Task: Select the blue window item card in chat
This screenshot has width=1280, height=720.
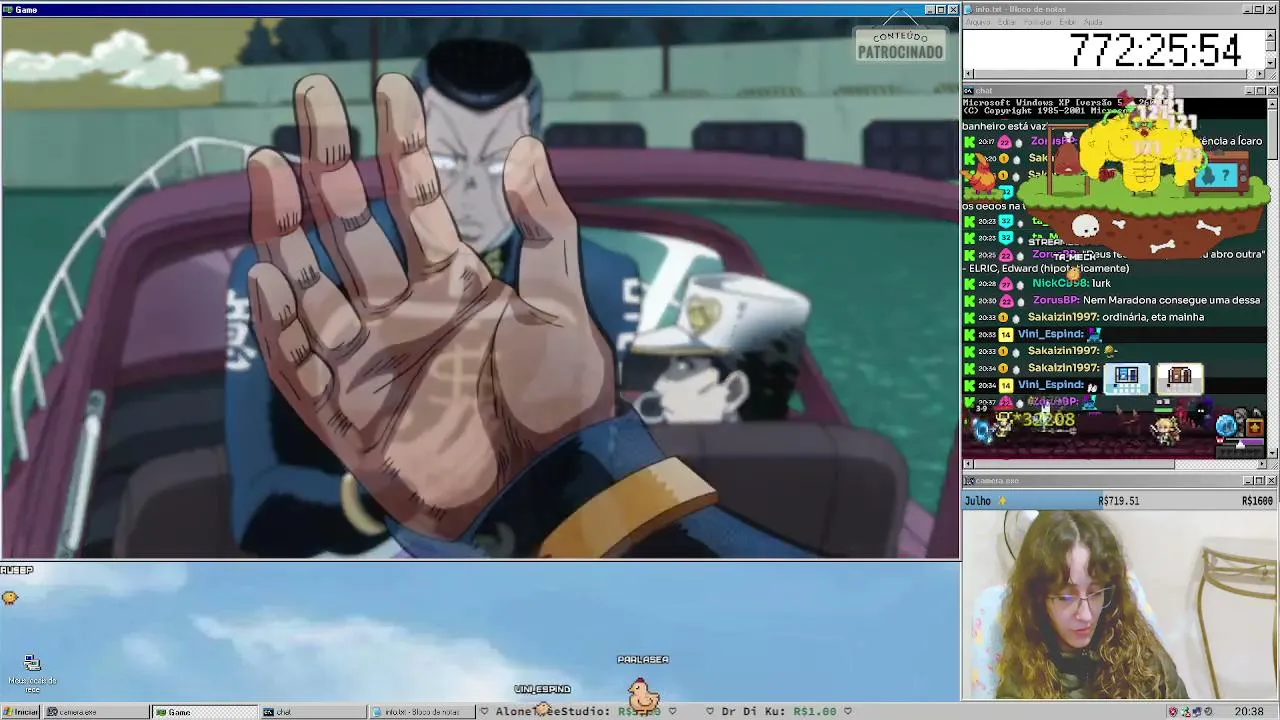Action: coord(1126,378)
